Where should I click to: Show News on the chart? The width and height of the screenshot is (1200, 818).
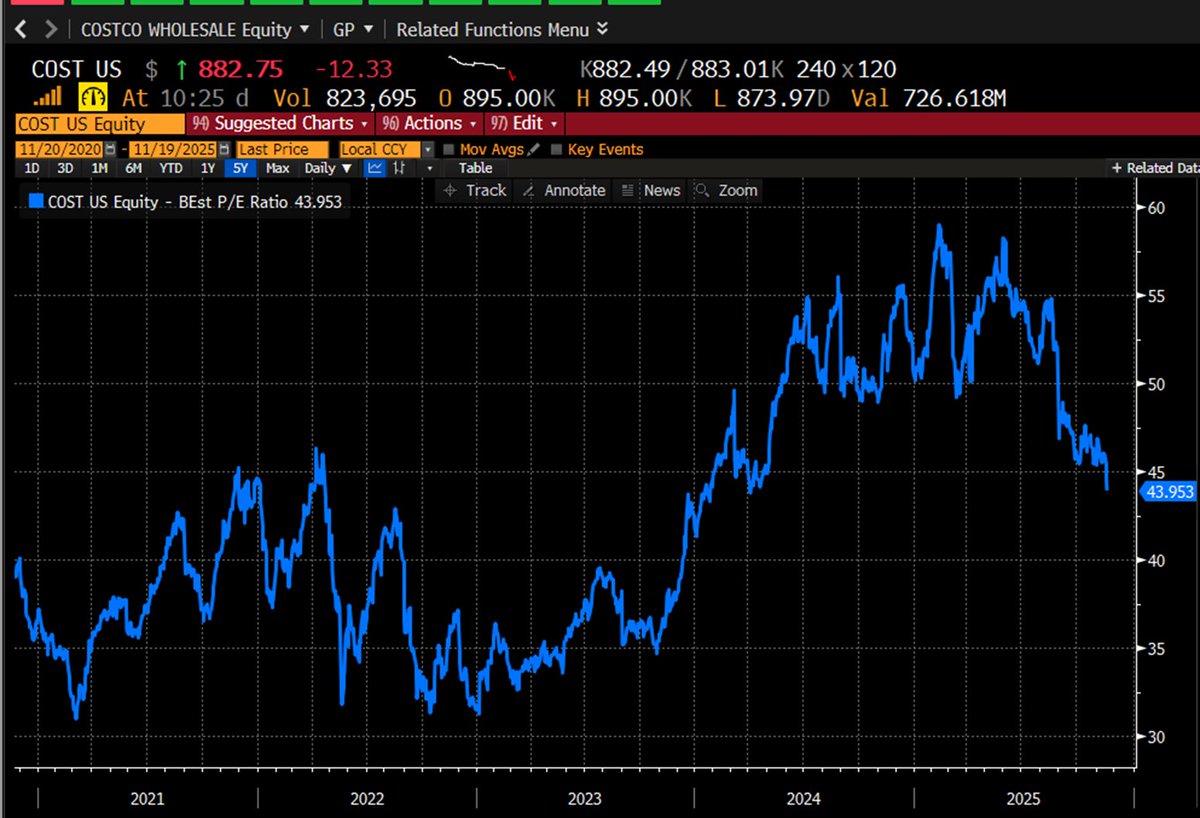tap(651, 190)
